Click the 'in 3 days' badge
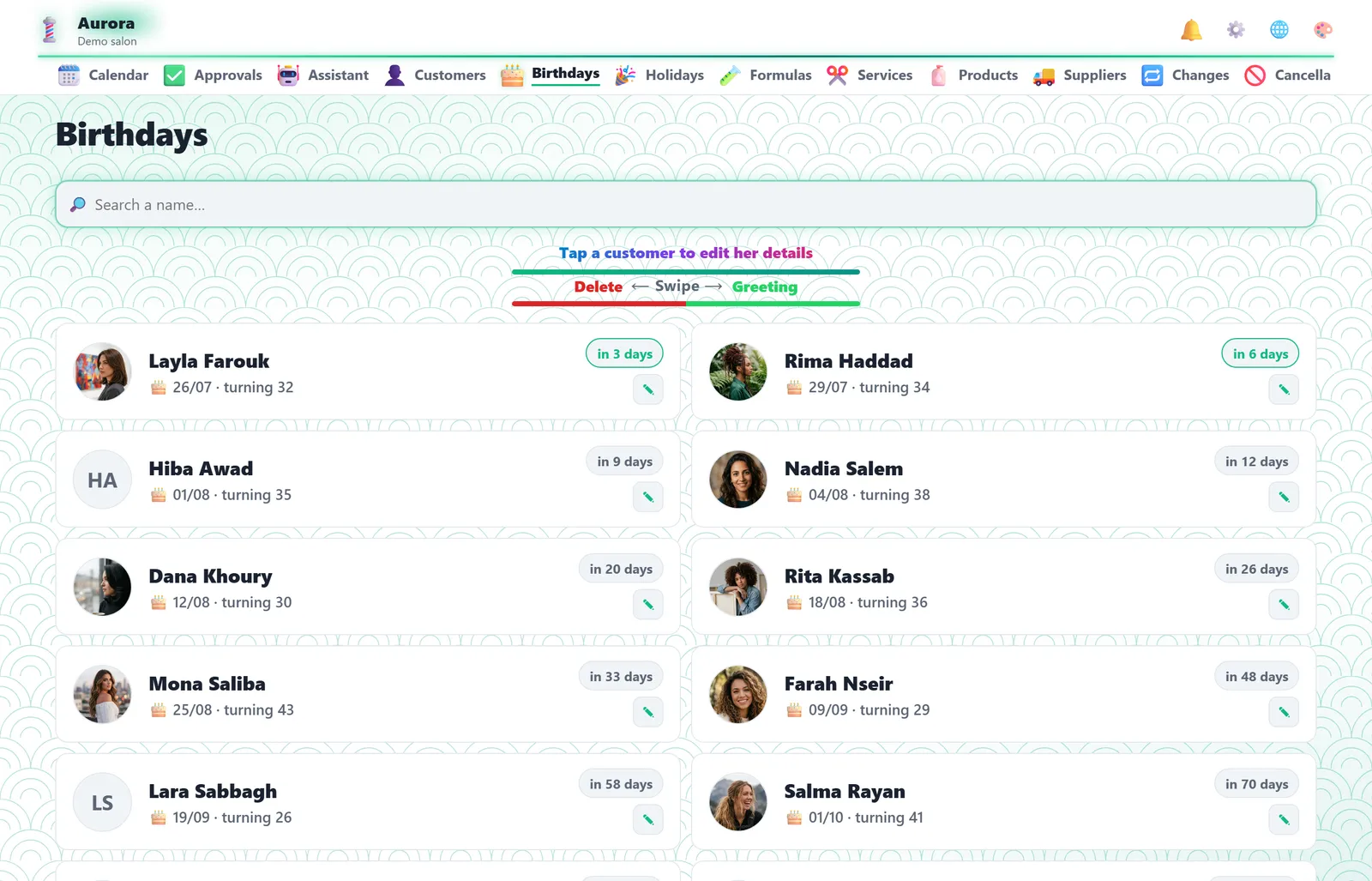The image size is (1372, 881). (x=624, y=353)
